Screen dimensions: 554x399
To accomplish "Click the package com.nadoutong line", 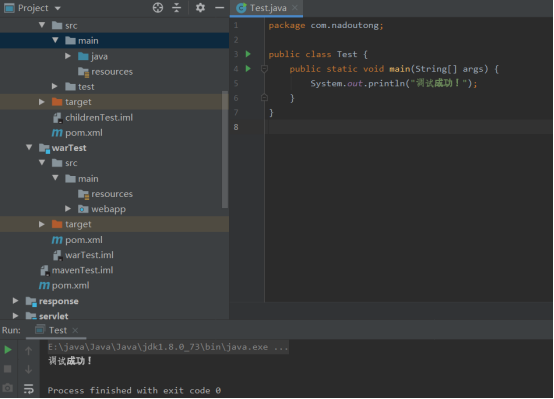I will click(326, 25).
